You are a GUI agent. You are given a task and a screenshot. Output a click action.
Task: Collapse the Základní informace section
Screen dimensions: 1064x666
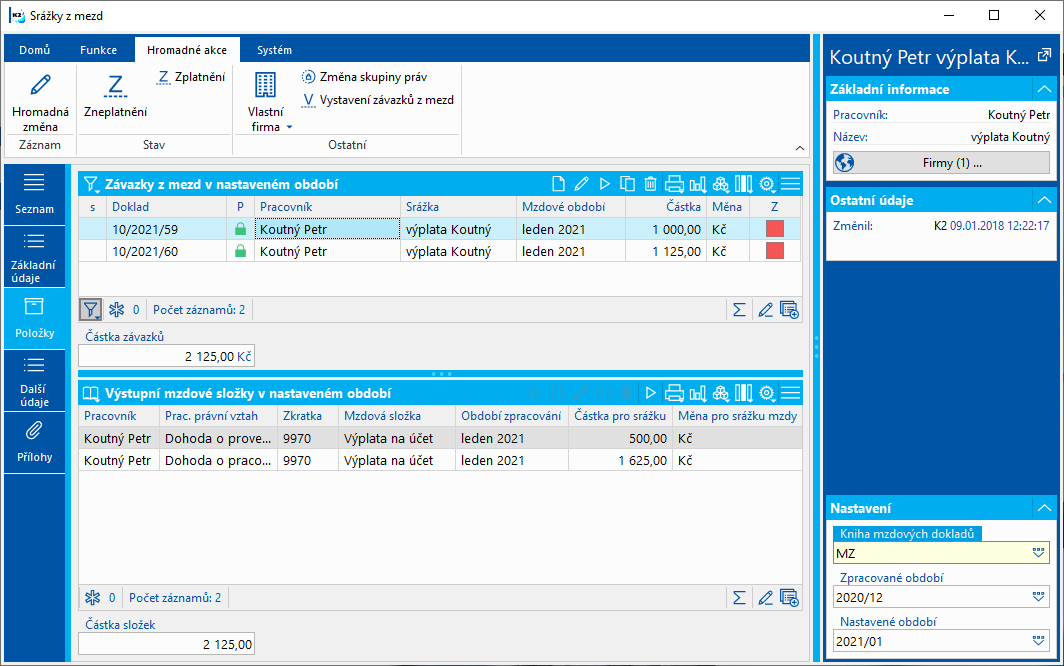pyautogui.click(x=1044, y=89)
